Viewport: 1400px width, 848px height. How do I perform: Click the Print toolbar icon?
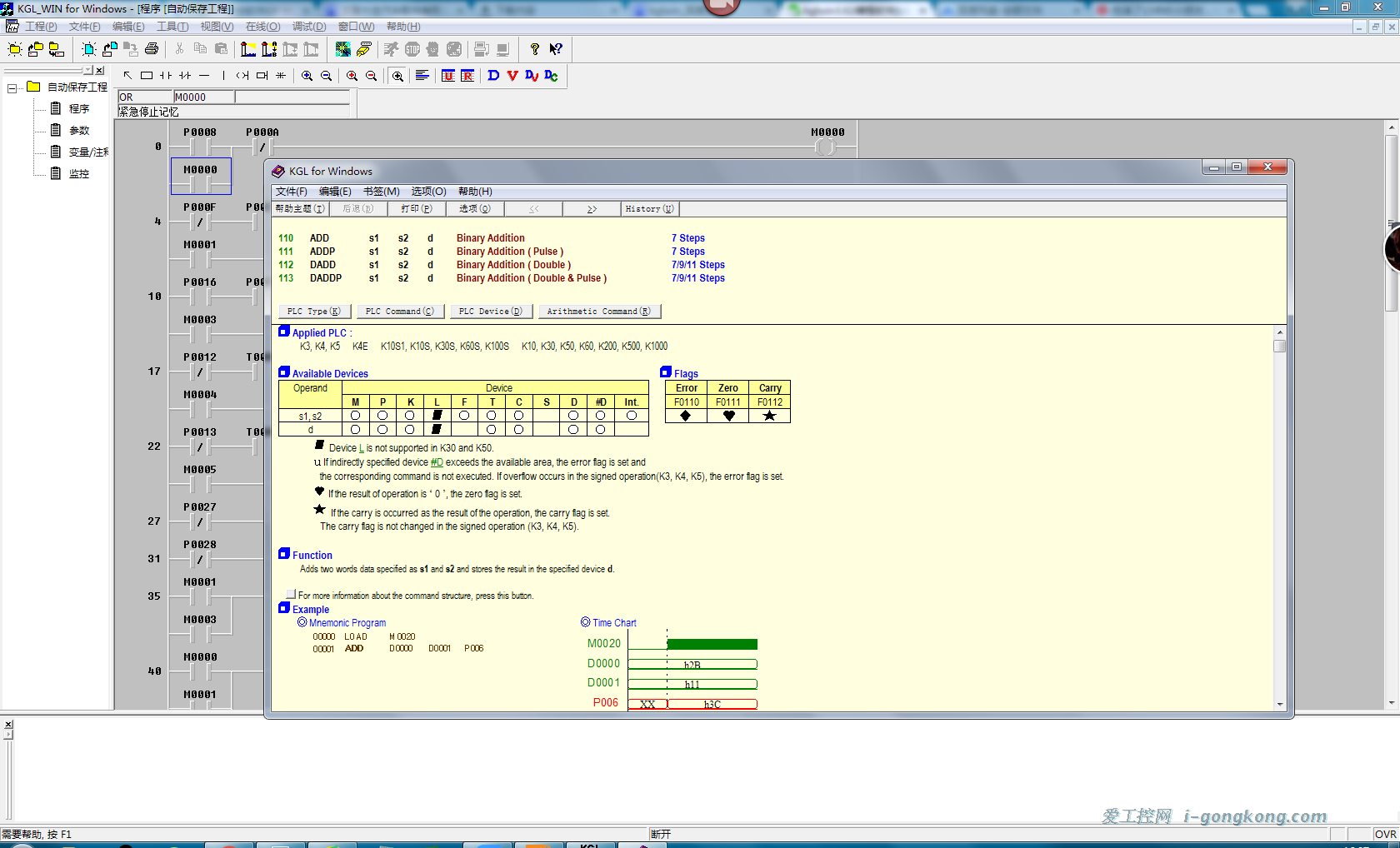(152, 49)
